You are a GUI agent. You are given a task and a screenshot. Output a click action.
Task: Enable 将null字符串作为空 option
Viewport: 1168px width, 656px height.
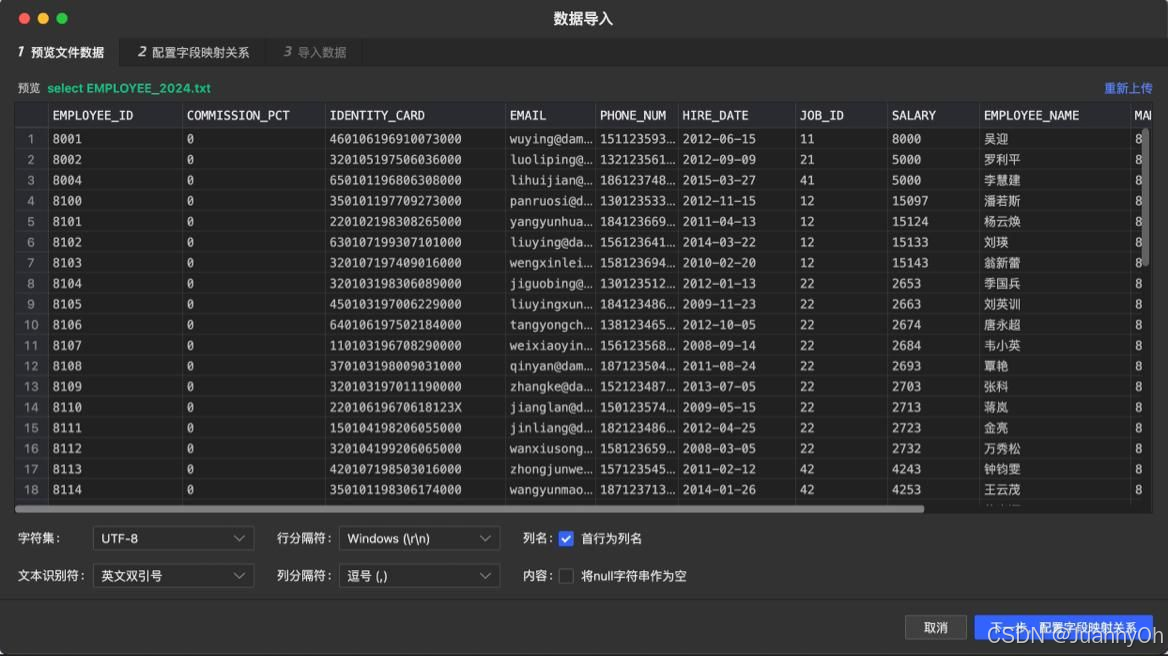point(565,575)
